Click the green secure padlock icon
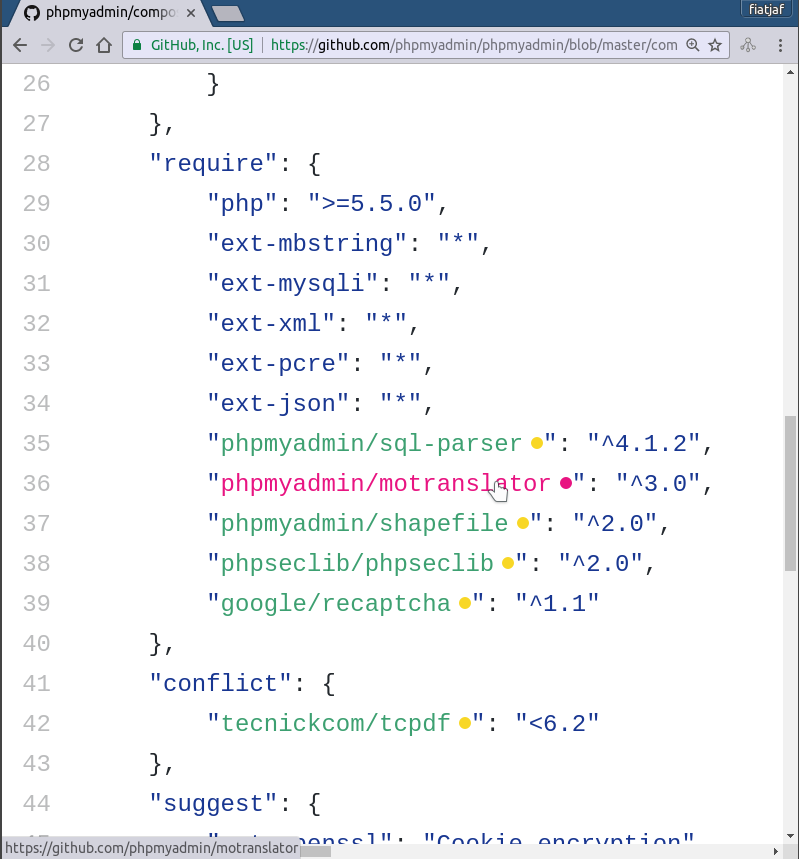 [x=137, y=45]
